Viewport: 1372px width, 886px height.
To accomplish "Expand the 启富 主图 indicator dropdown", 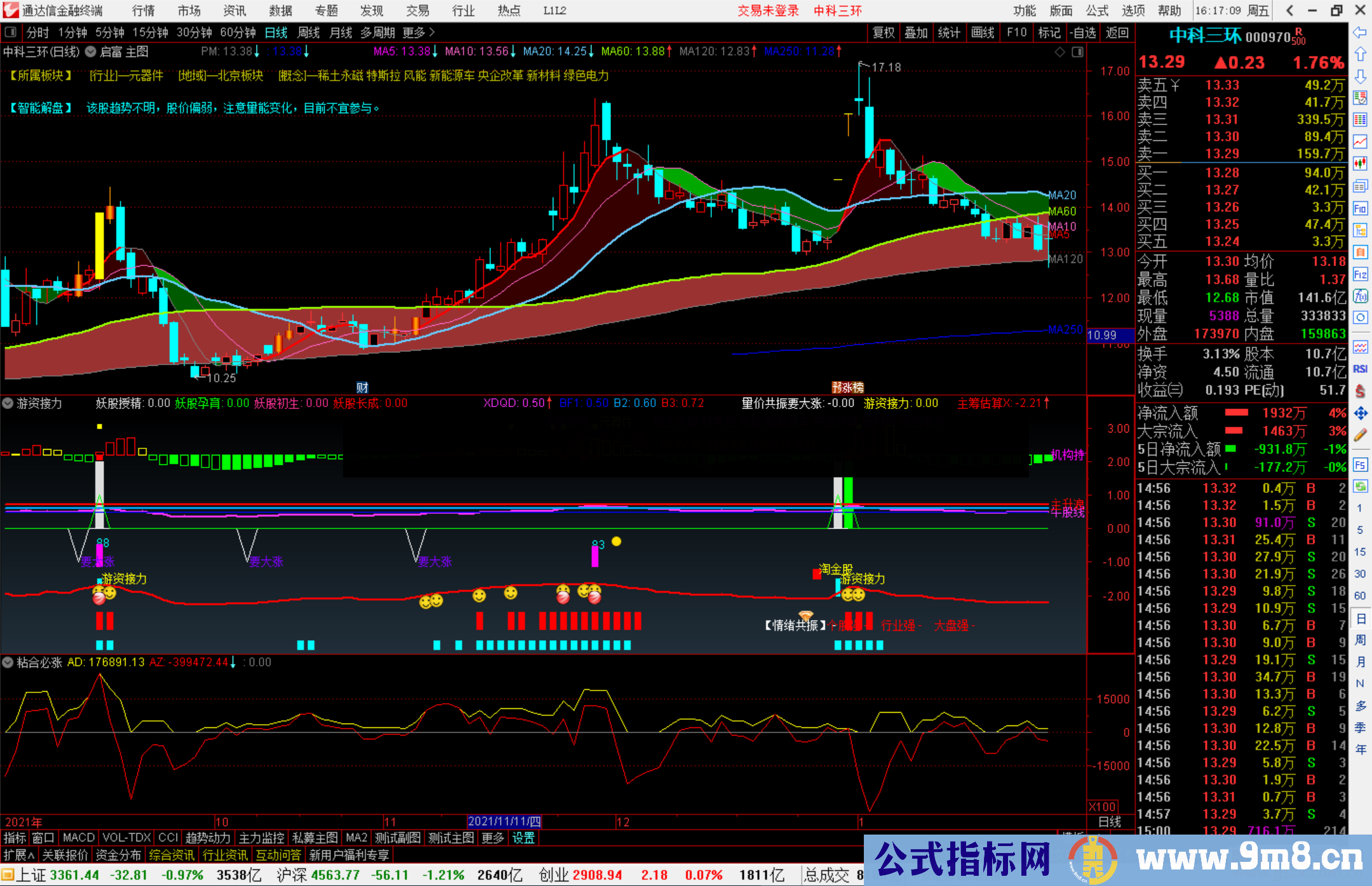I will point(91,52).
